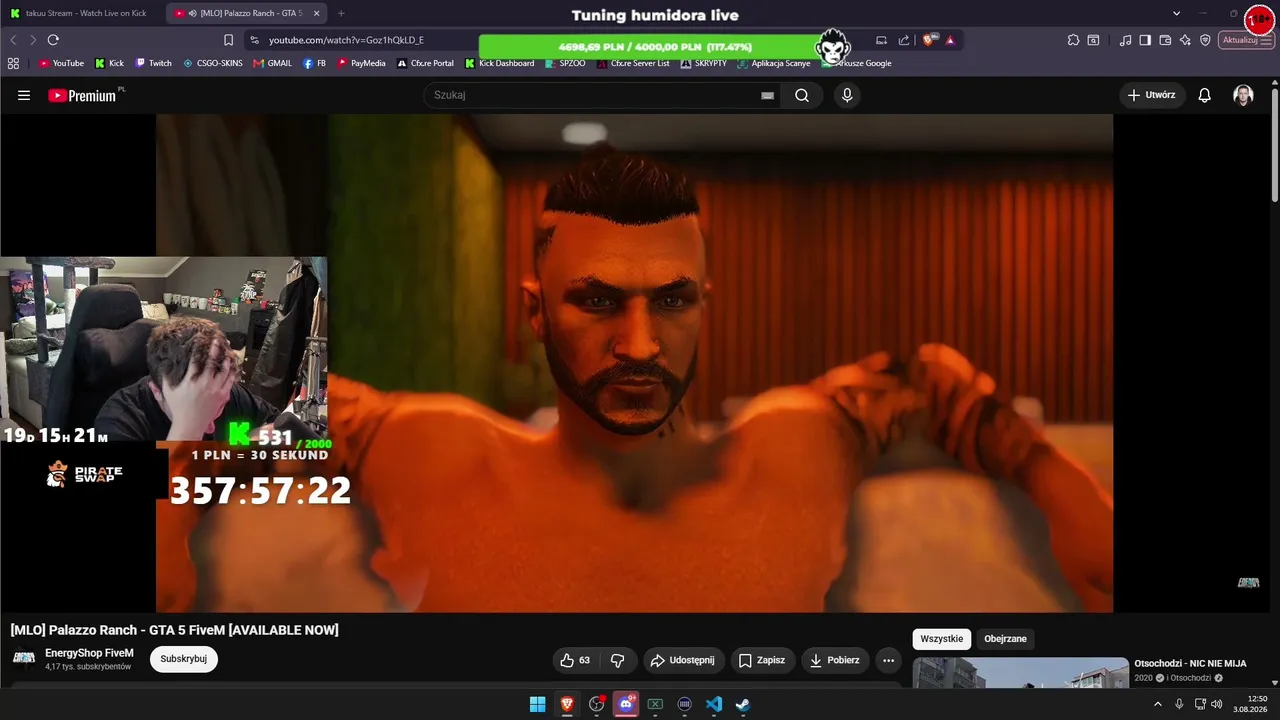Open the on-screen keyboard in search box
The height and width of the screenshot is (720, 1280).
[x=767, y=95]
